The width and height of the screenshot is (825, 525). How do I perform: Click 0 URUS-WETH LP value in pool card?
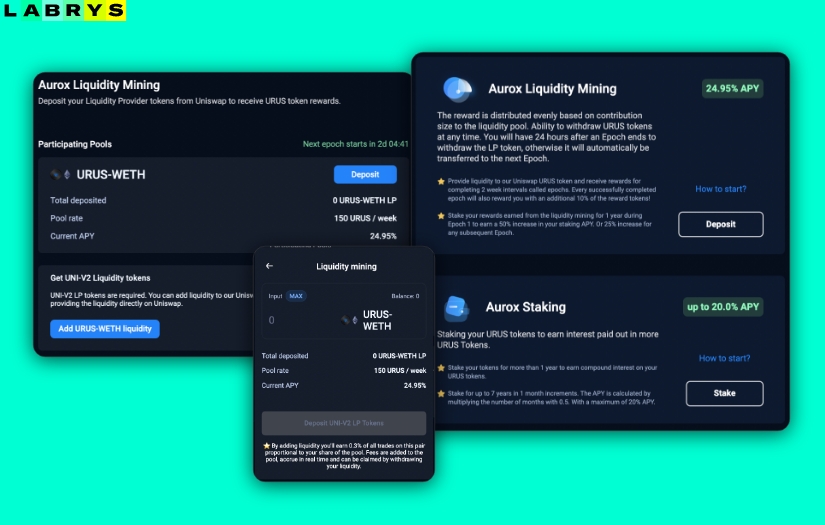[x=365, y=200]
